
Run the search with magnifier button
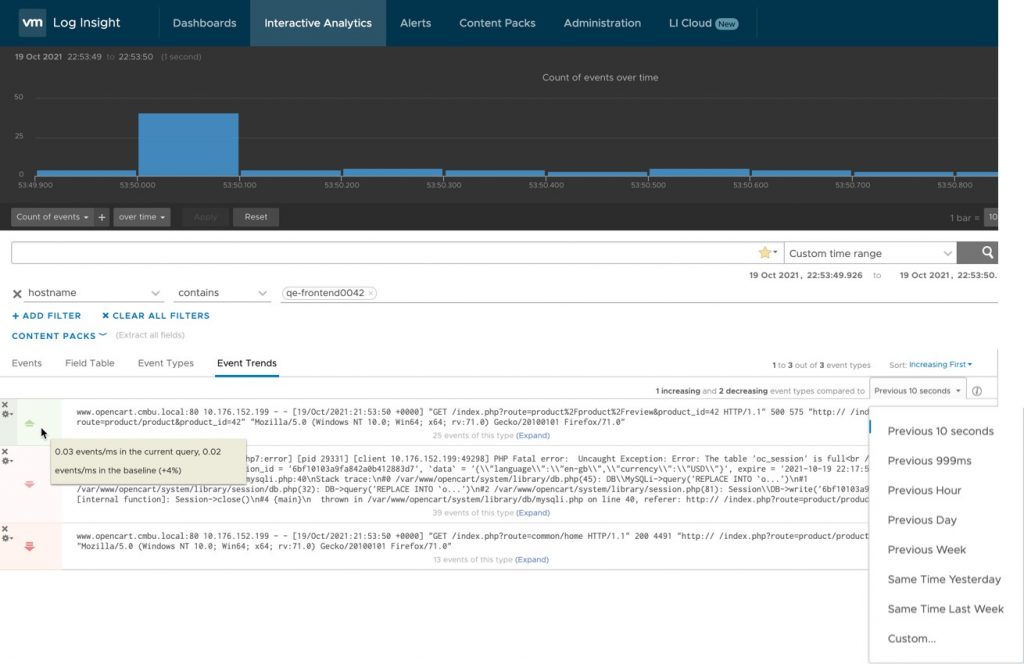point(978,253)
